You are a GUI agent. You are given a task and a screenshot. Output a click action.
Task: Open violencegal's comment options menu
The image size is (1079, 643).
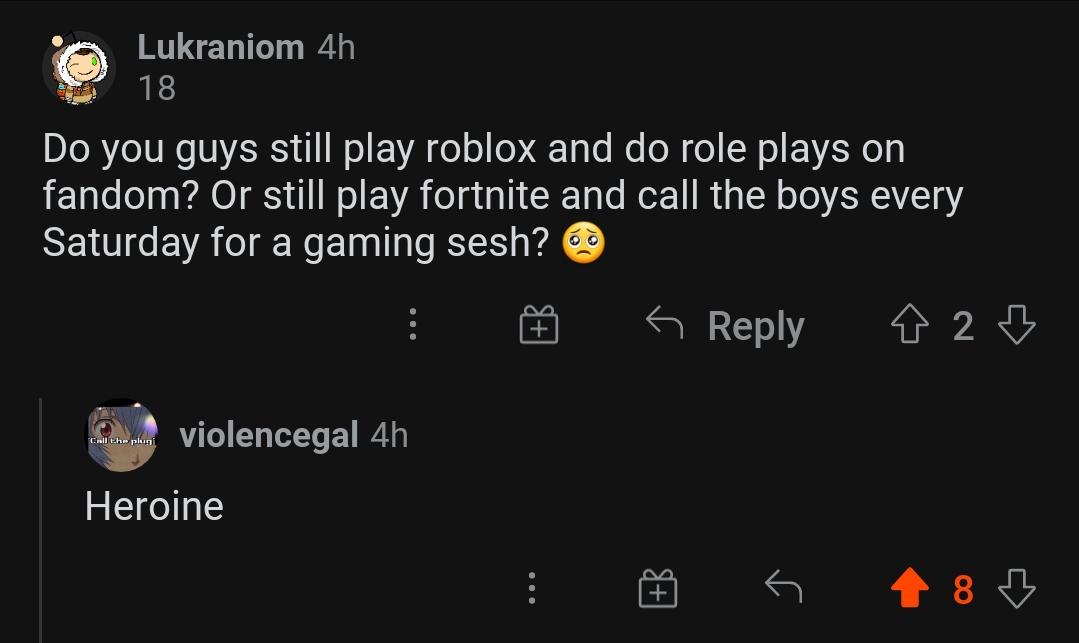532,588
